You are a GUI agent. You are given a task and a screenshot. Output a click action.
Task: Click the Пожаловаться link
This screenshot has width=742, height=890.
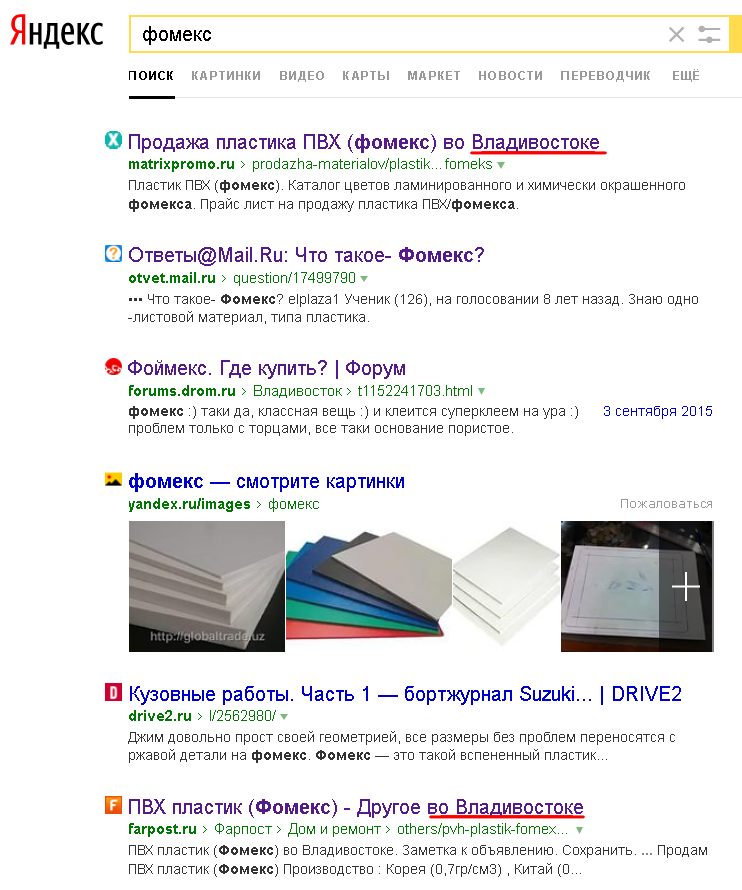point(666,503)
